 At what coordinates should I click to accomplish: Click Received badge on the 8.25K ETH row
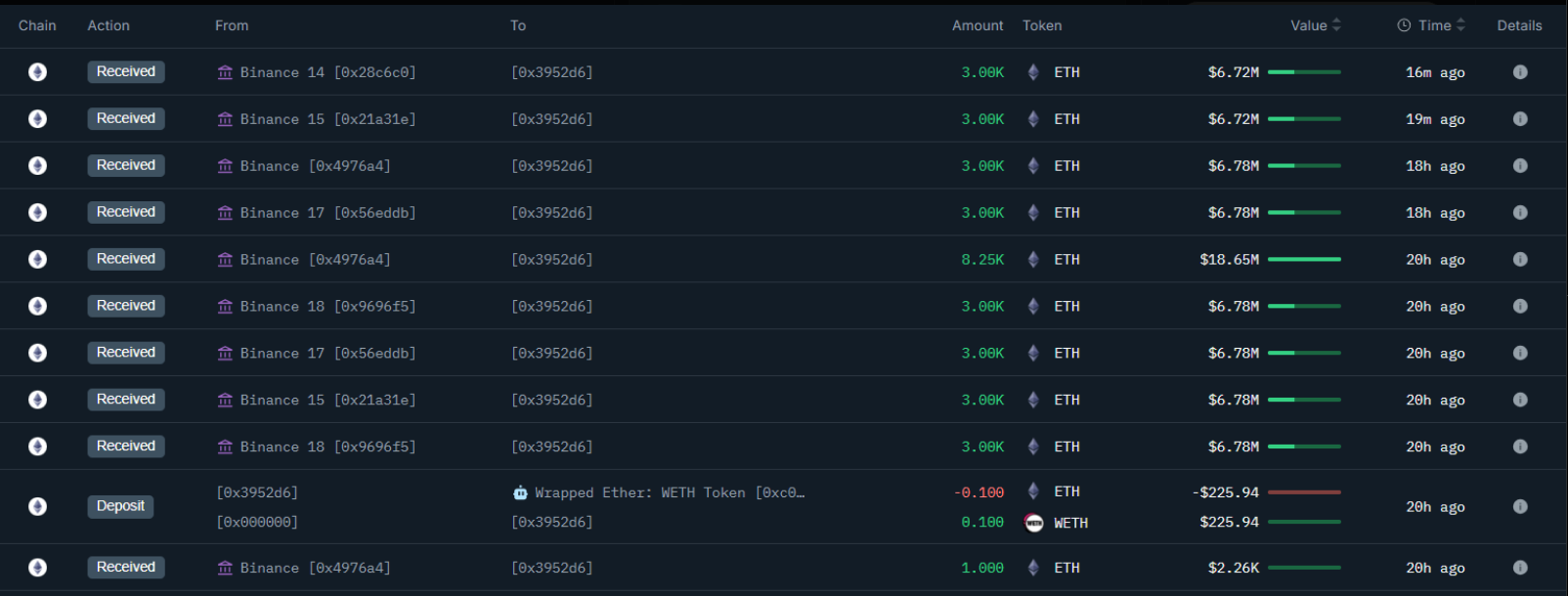(126, 259)
